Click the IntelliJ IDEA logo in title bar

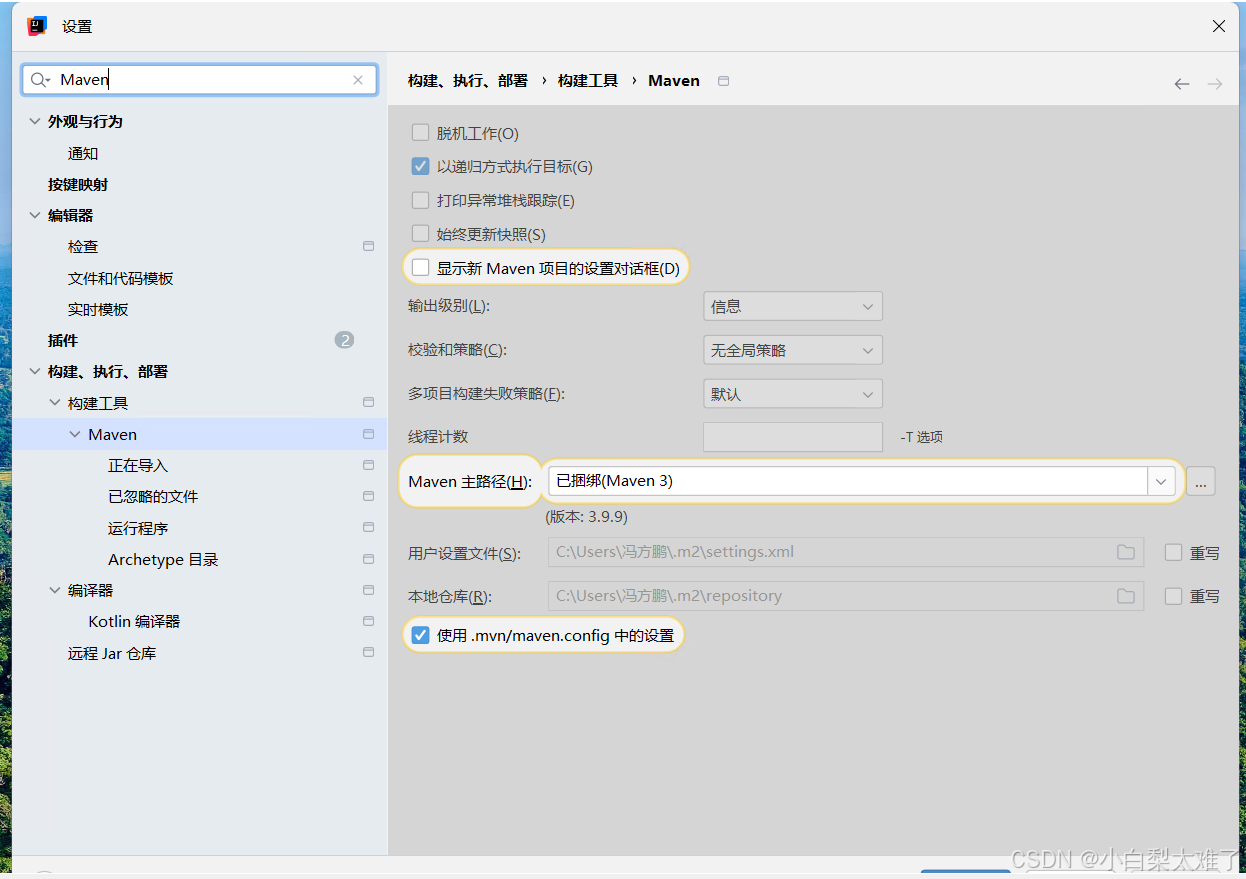(37, 26)
